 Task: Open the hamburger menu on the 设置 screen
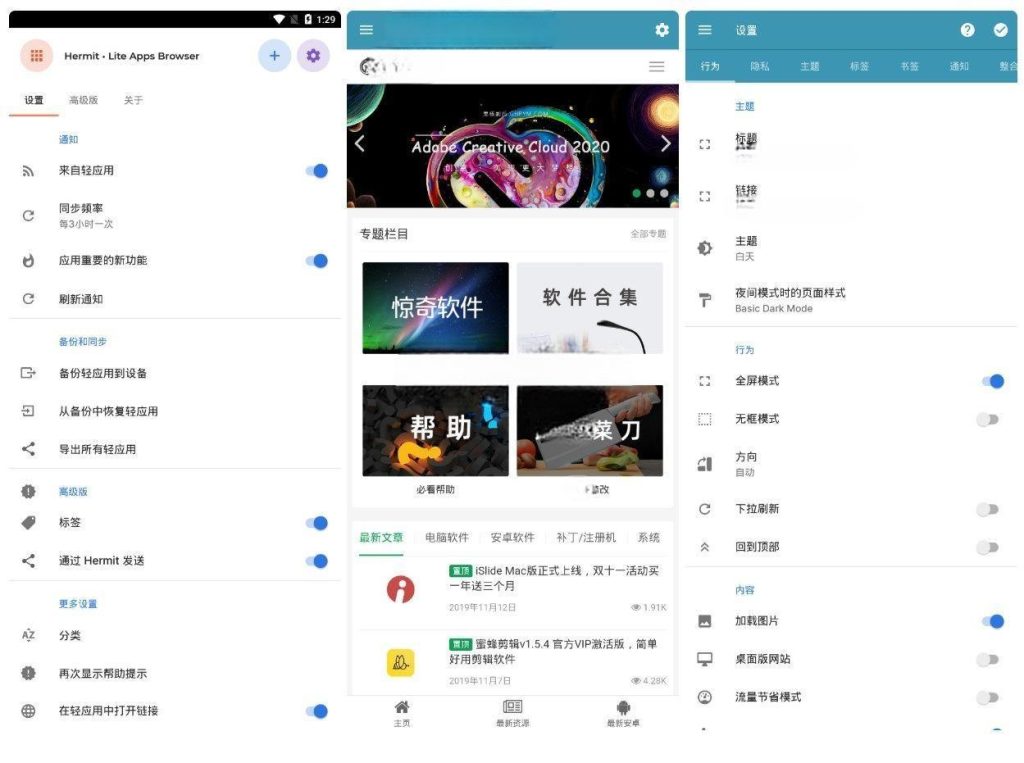coord(705,29)
